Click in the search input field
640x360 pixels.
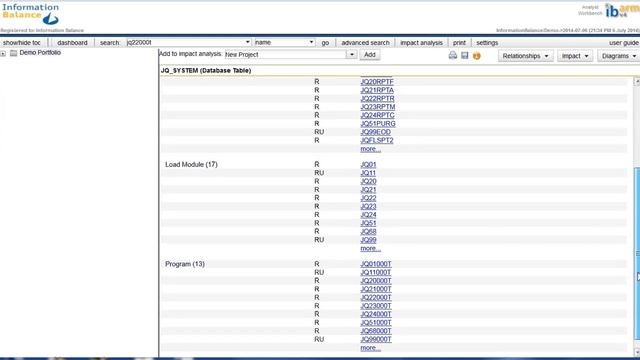click(x=185, y=42)
